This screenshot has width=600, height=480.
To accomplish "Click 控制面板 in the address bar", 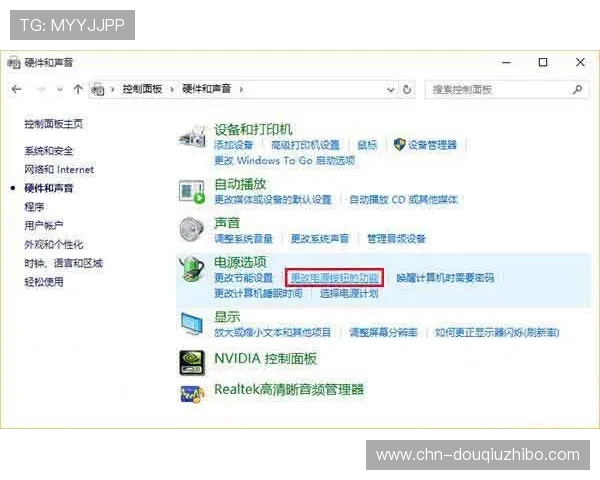I will coord(142,89).
